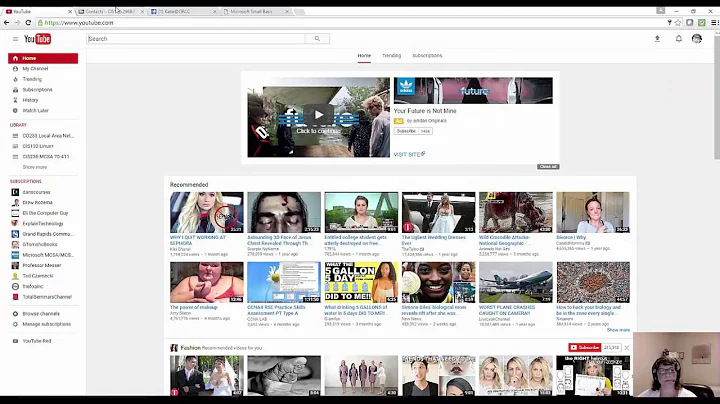Open Worst Plane Crashes thumbnail
Screen dimensions: 720x404
[516, 282]
